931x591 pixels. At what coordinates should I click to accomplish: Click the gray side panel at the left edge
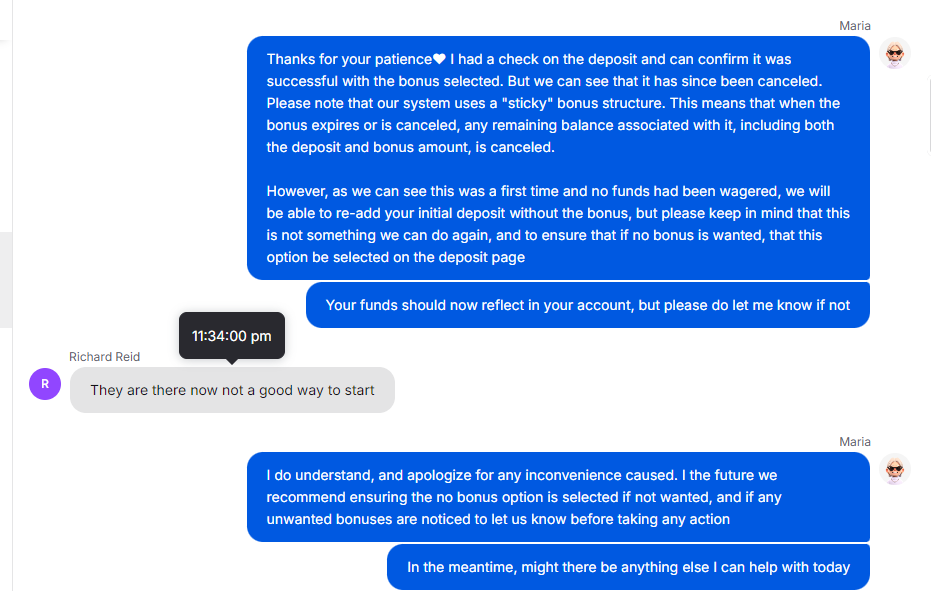(x=6, y=280)
